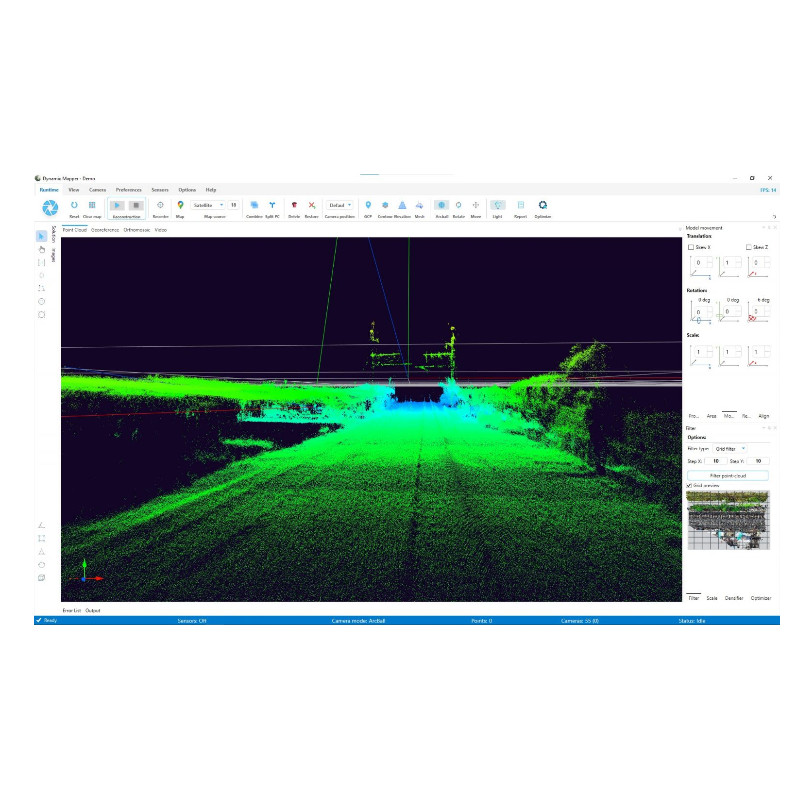Click the Combine point clouds icon

(254, 205)
